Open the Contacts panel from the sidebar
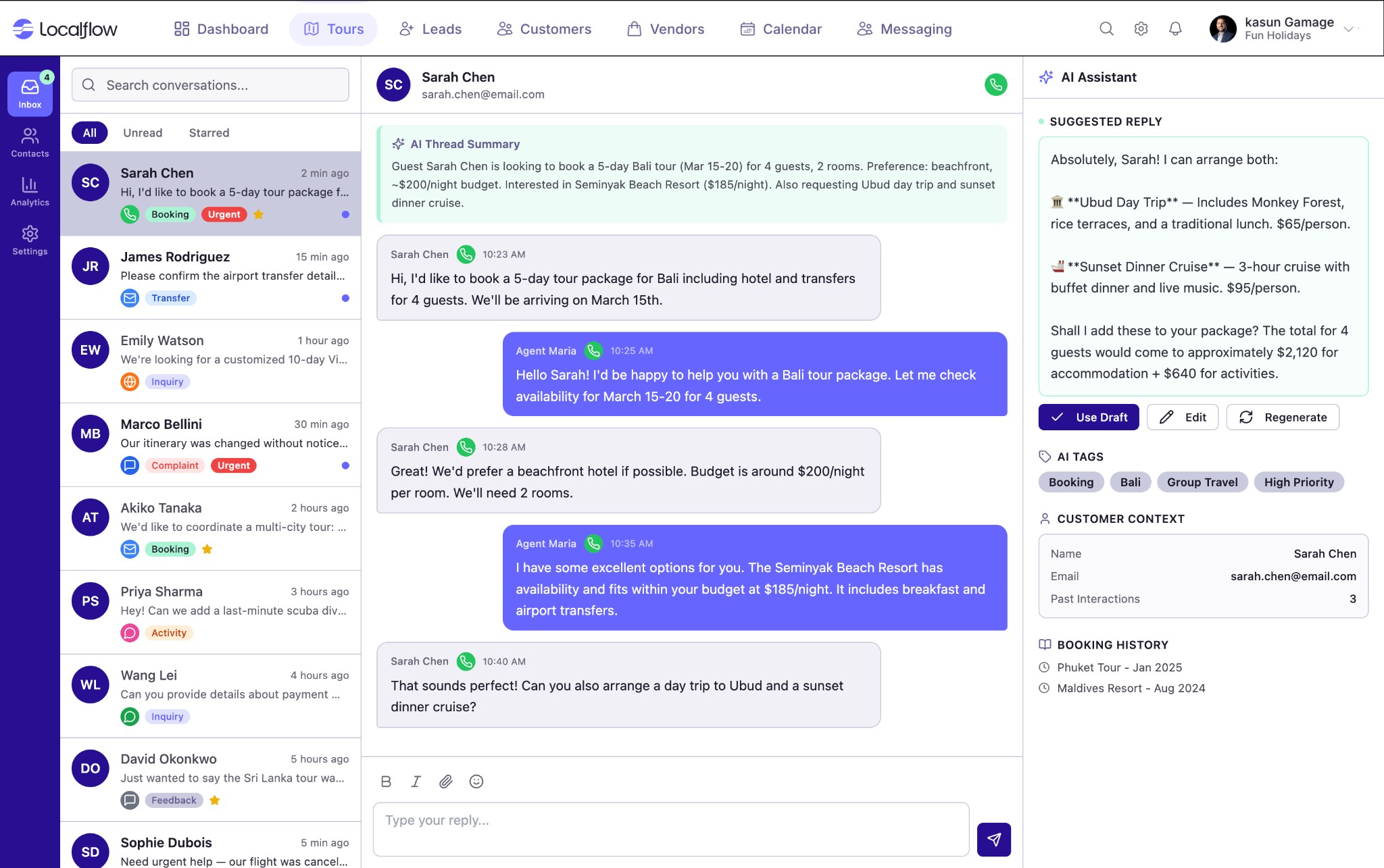1384x868 pixels. (30, 142)
